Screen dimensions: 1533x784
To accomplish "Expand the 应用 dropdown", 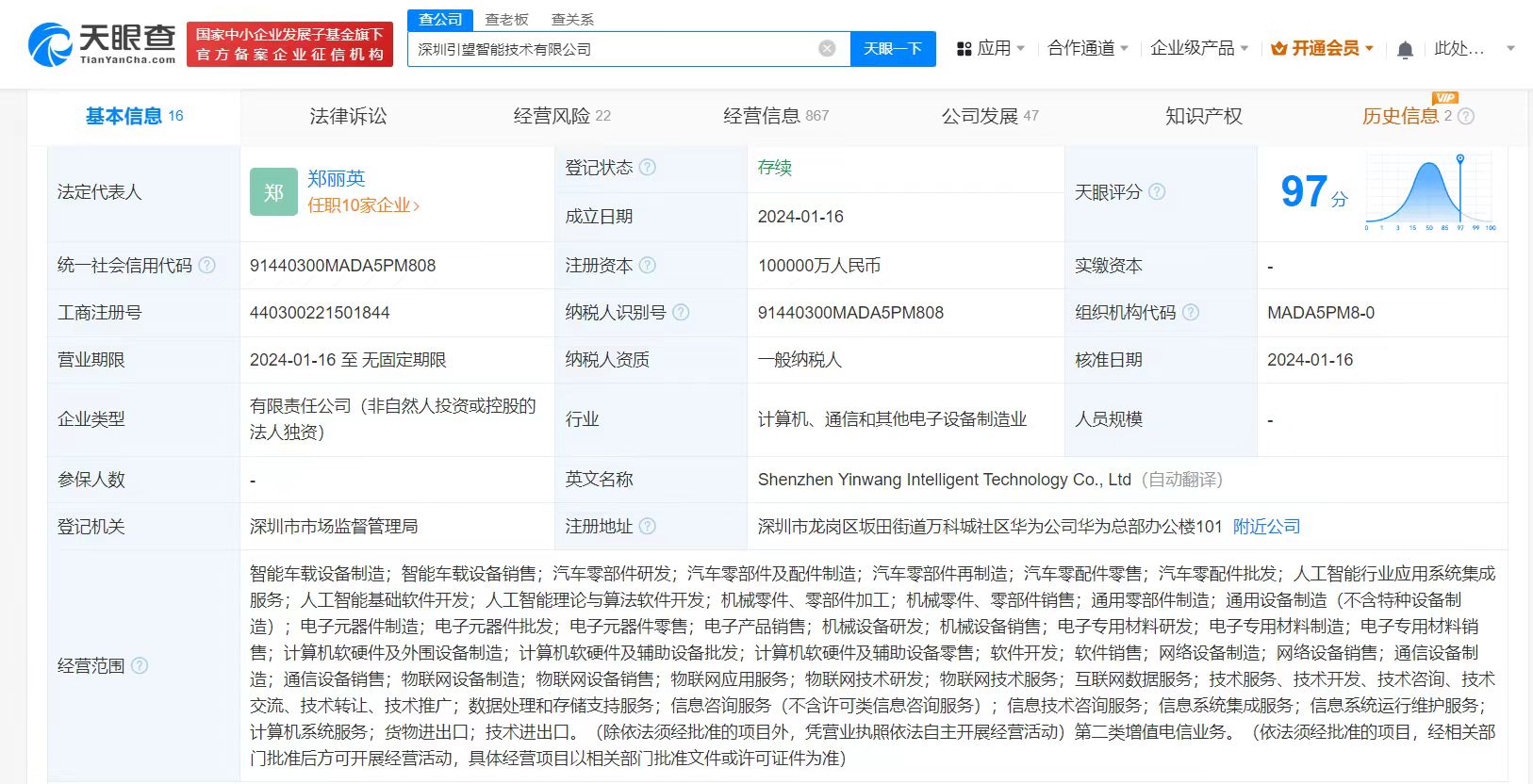I will click(x=1021, y=49).
